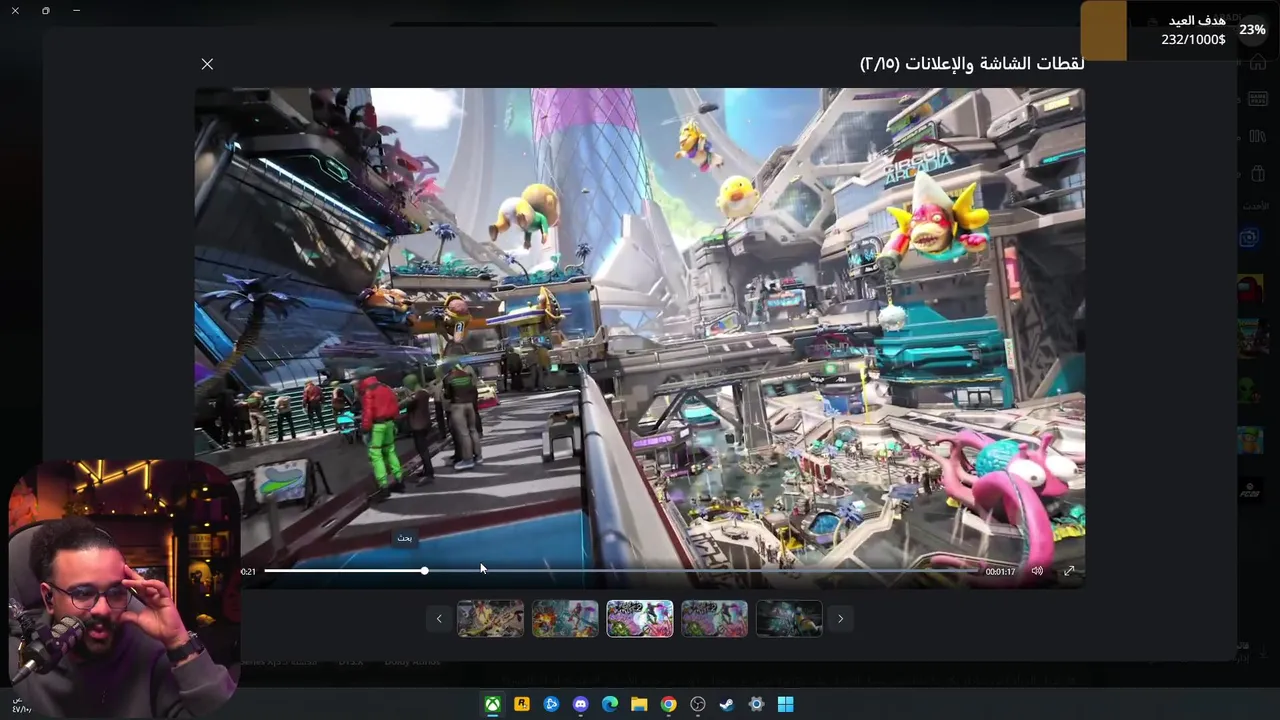Click the Eid goal 232/1000$ overlay
This screenshot has width=1280, height=720.
coord(1178,30)
